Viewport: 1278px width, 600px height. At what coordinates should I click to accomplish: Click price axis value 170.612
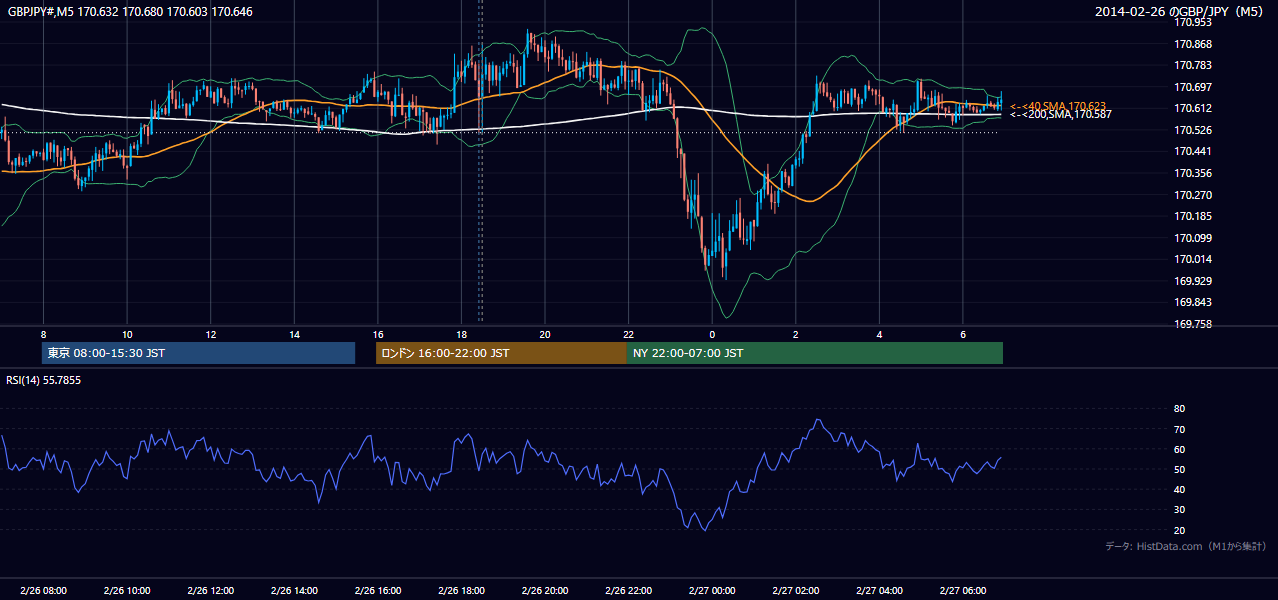(x=1193, y=108)
